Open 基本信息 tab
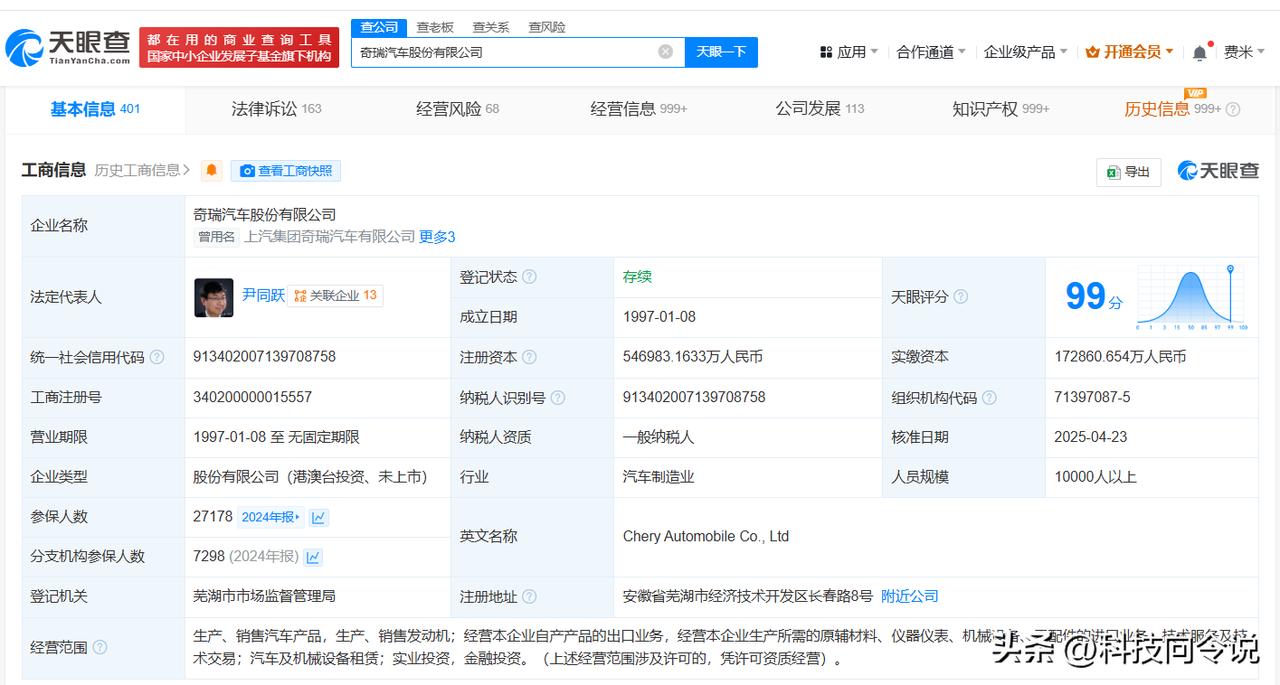1280x685 pixels. point(95,109)
